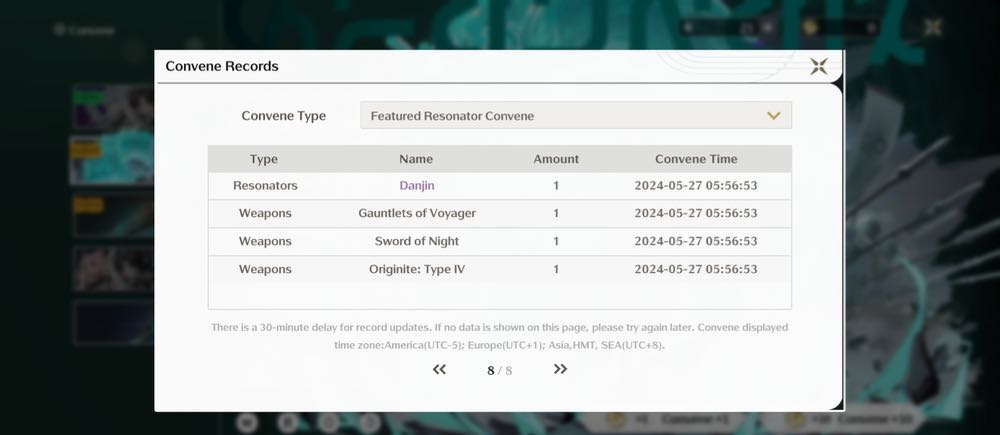Click Weapons type in Sword of Night row
The width and height of the screenshot is (1000, 435).
pyautogui.click(x=265, y=241)
